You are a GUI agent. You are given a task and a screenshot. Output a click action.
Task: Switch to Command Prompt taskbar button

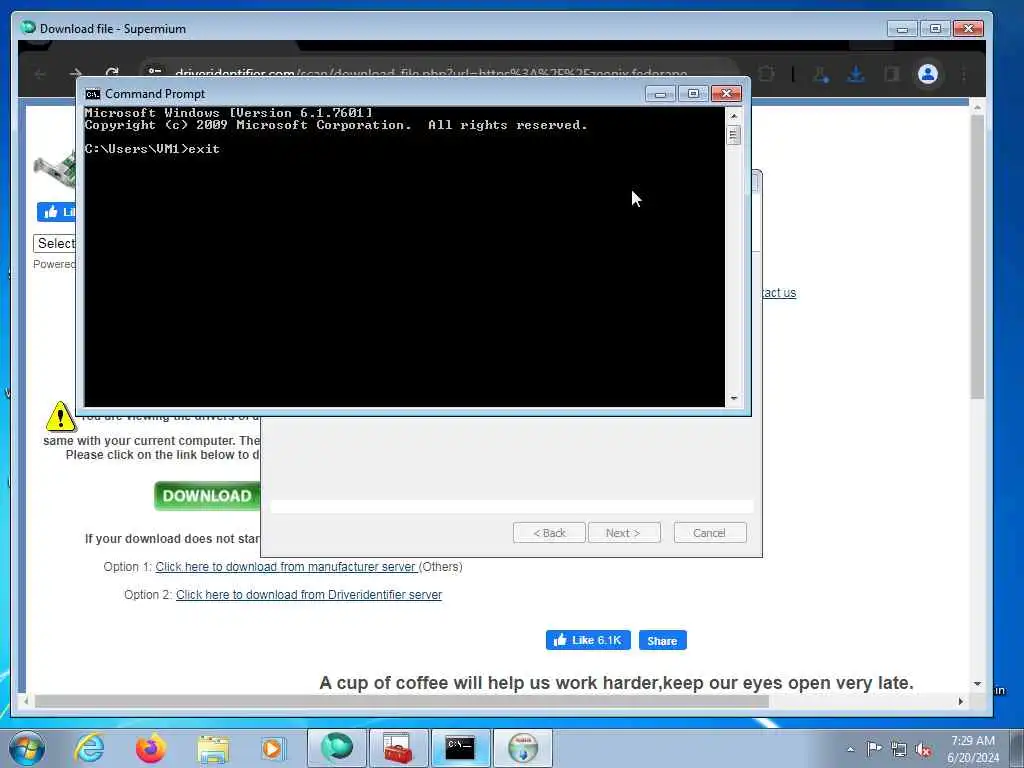pos(460,748)
